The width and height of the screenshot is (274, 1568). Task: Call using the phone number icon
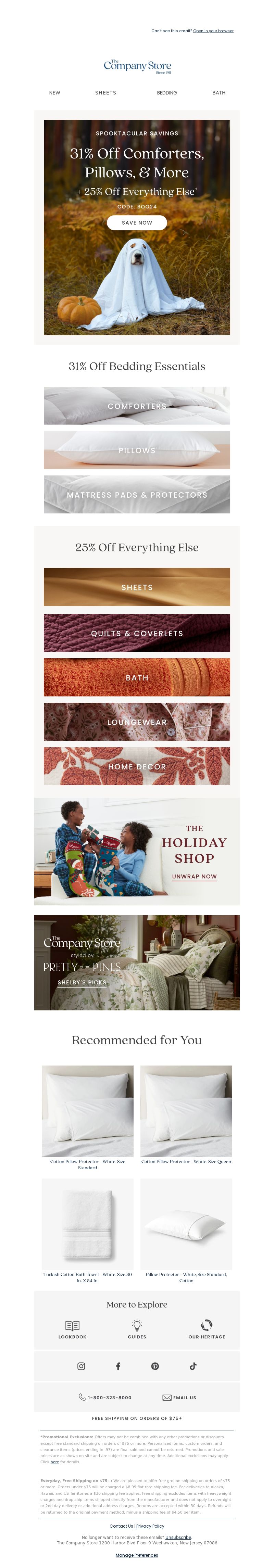[x=82, y=1397]
